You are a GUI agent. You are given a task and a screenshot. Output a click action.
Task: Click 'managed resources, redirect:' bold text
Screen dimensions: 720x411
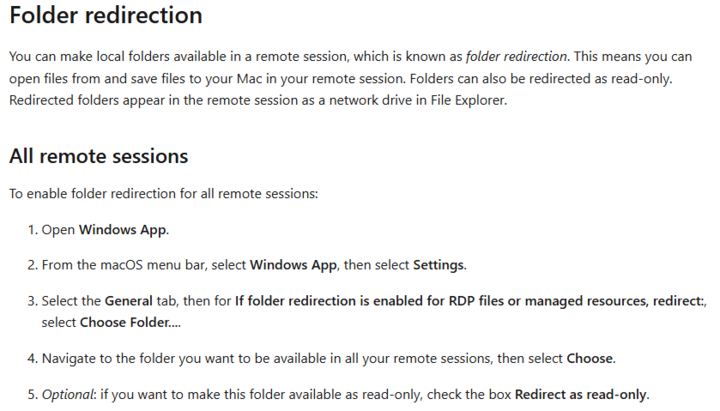(x=615, y=301)
